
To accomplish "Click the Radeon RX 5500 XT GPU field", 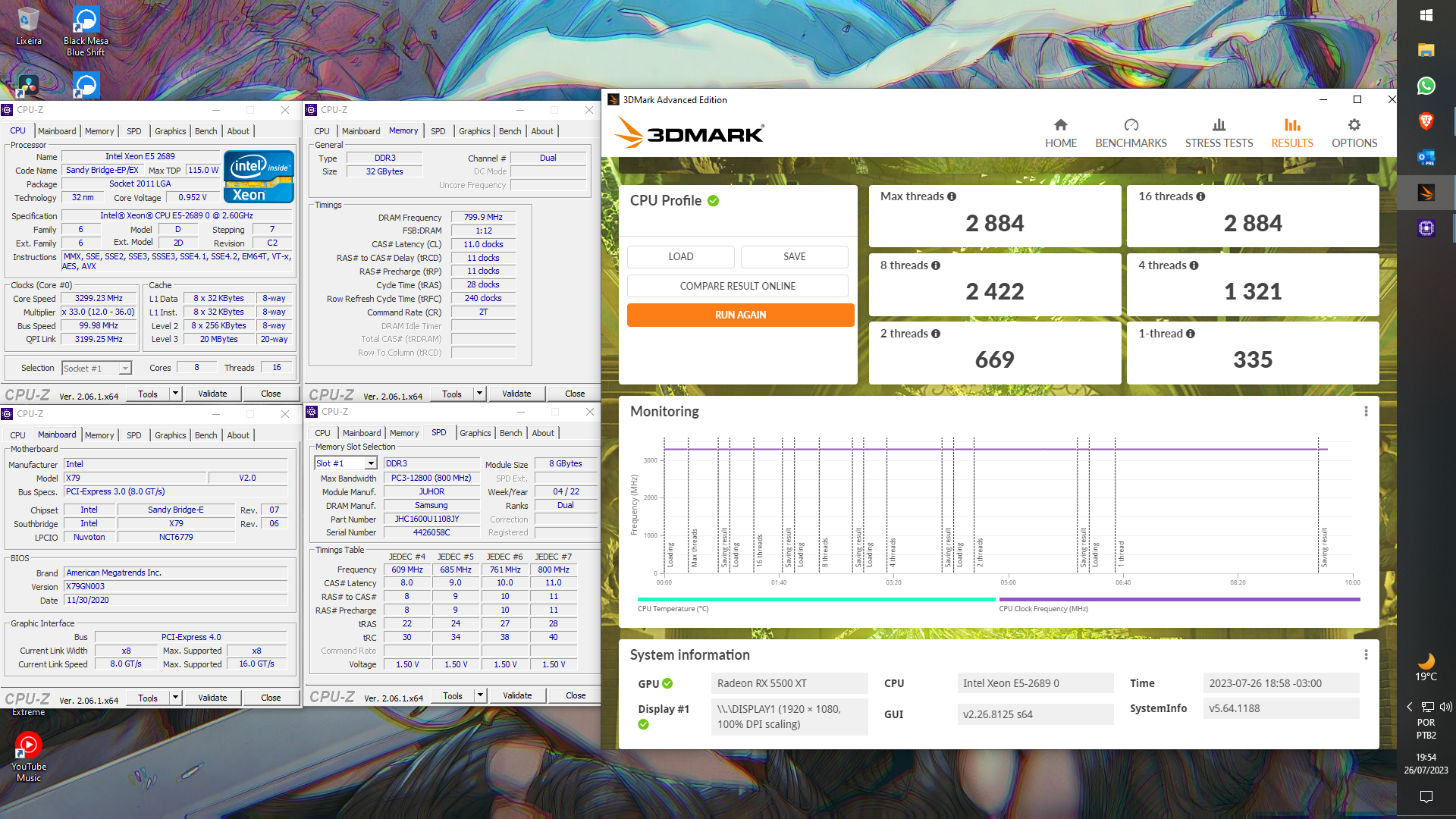I will (x=789, y=683).
